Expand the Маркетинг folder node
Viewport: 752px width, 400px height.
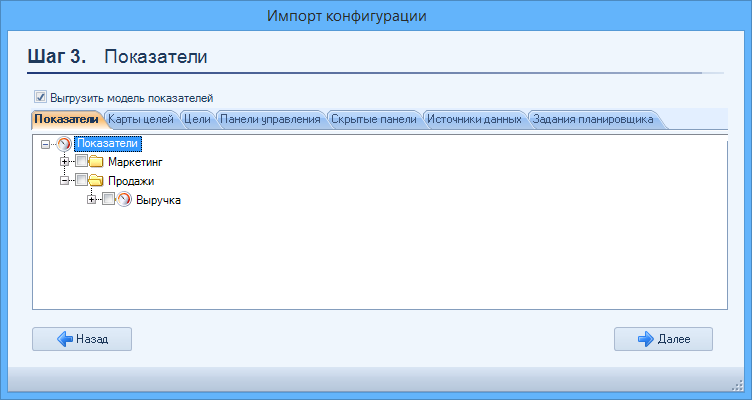[64, 162]
